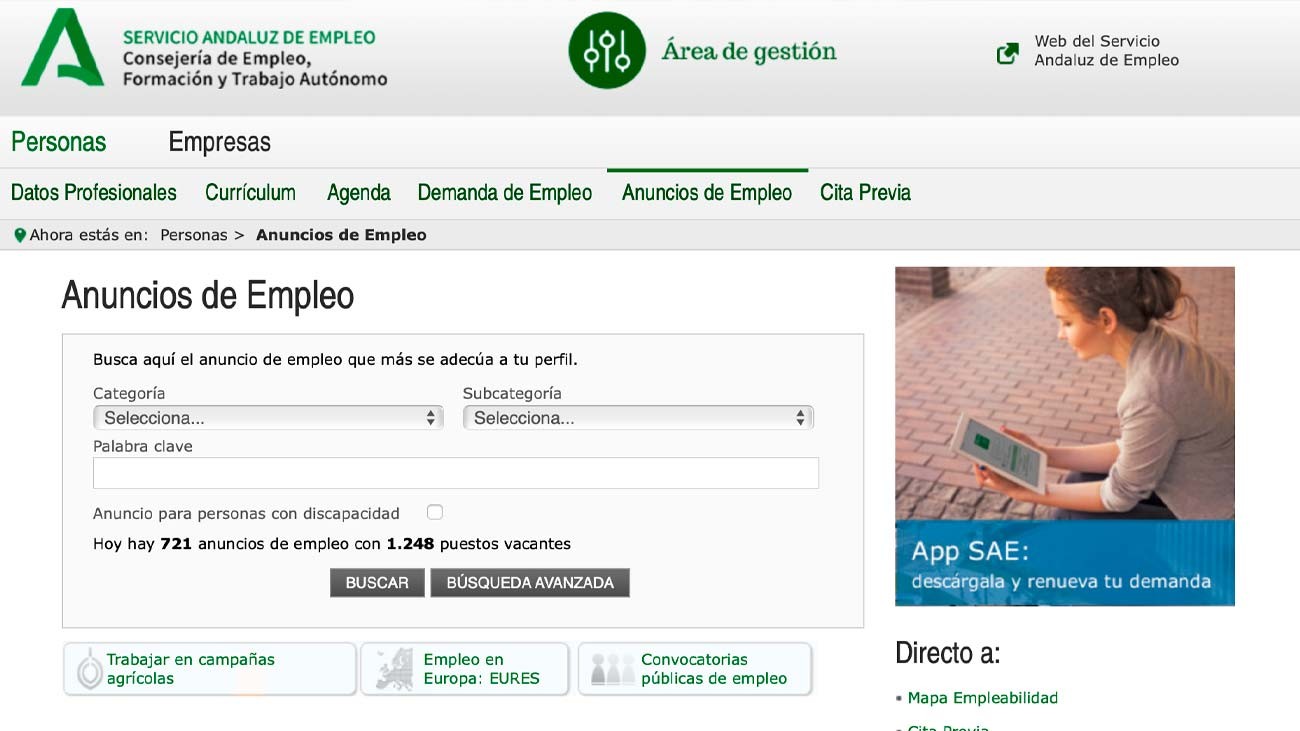Switch to the Empresas section
Viewport: 1300px width, 731px height.
pyautogui.click(x=219, y=142)
